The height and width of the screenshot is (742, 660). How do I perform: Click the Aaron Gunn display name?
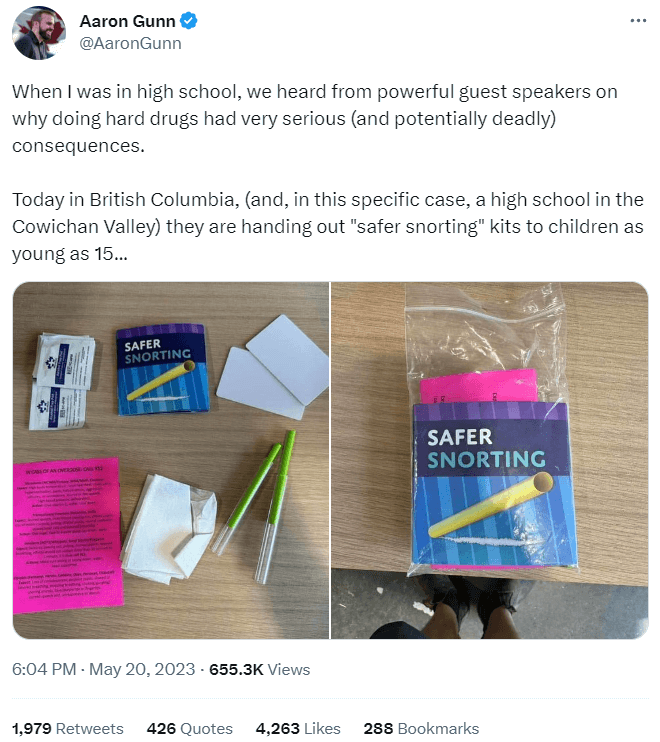[x=127, y=21]
